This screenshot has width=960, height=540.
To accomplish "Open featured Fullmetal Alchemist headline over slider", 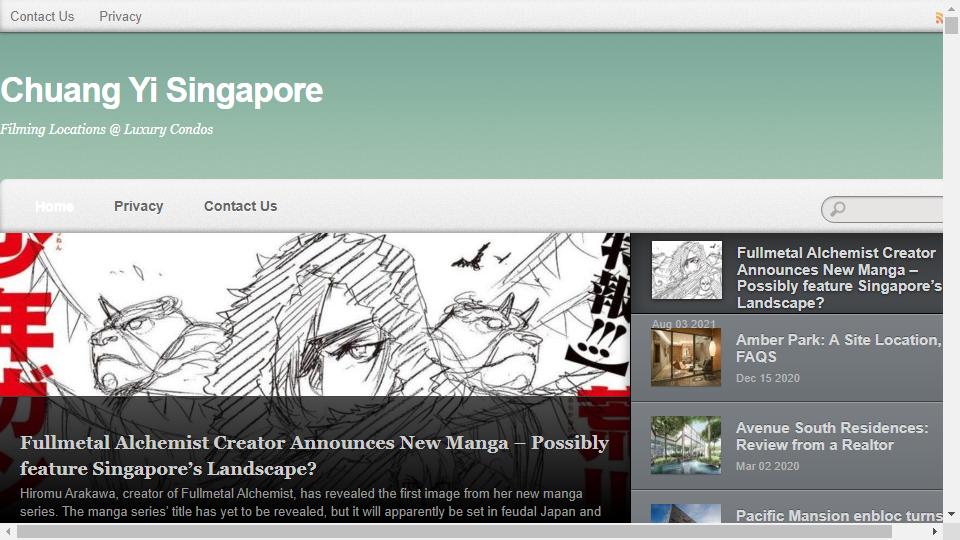I will tap(314, 456).
